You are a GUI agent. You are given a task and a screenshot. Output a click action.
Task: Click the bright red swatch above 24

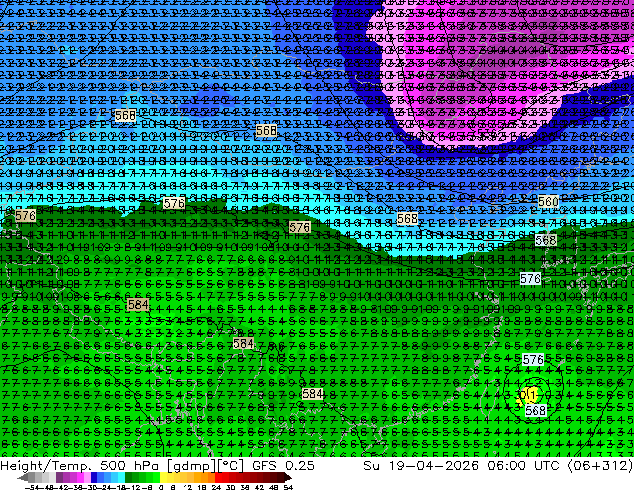pos(218,477)
